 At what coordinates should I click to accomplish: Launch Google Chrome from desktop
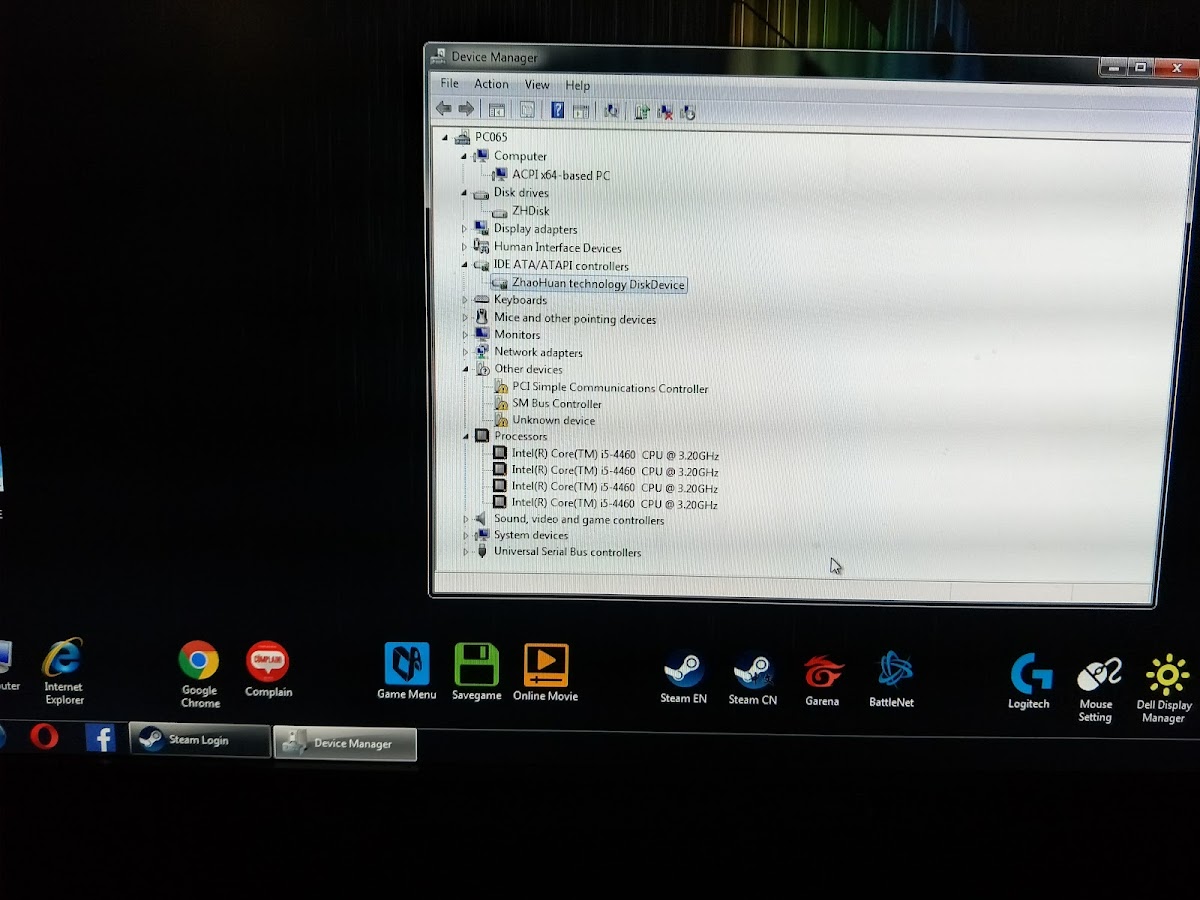(x=199, y=675)
